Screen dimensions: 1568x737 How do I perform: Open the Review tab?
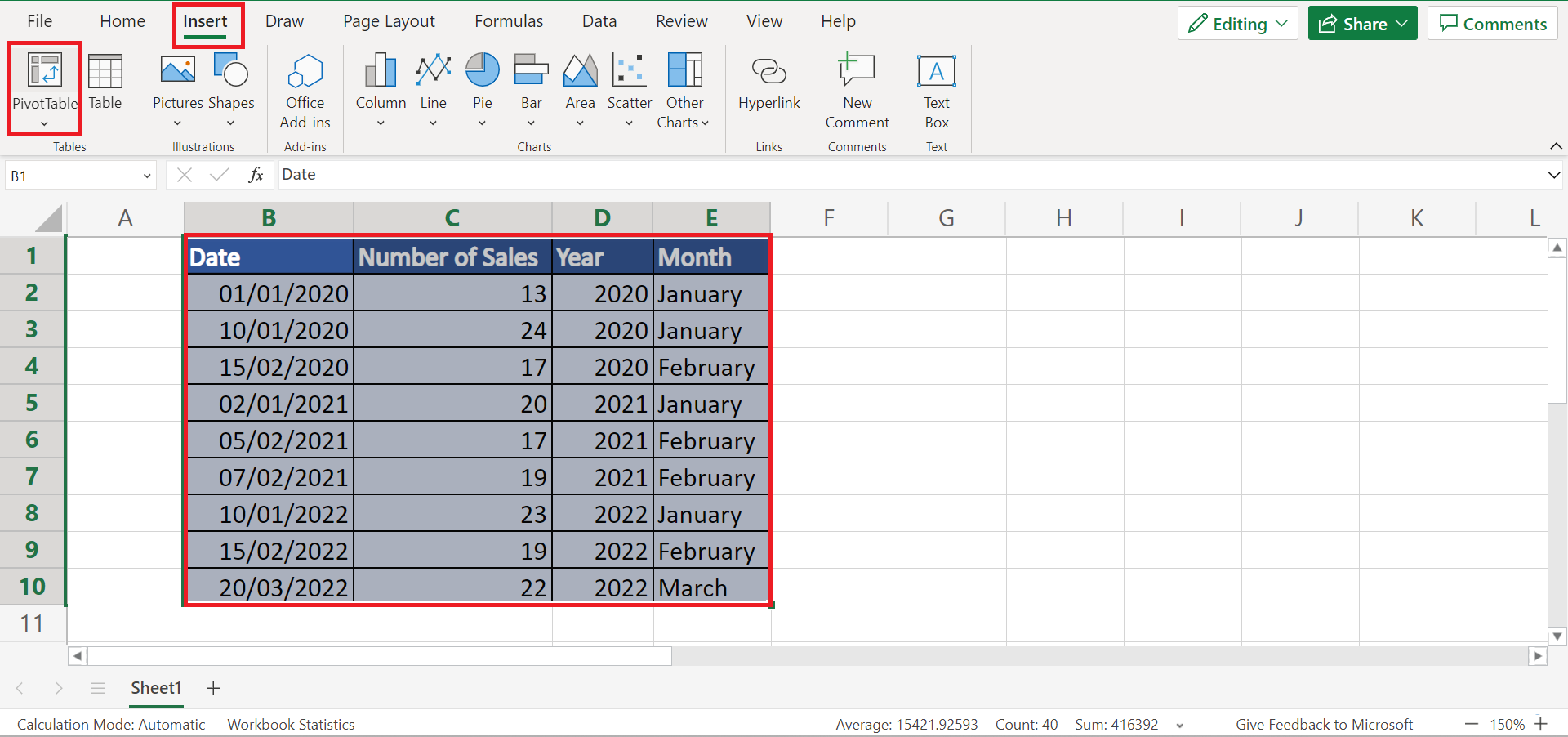(681, 20)
